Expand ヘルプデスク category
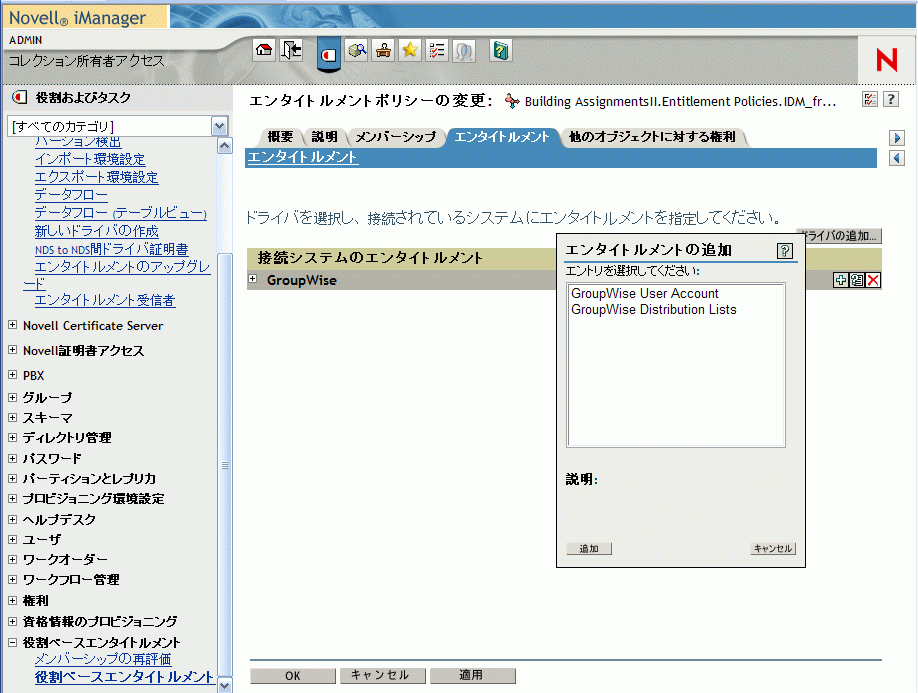This screenshot has width=918, height=693. click(x=12, y=519)
